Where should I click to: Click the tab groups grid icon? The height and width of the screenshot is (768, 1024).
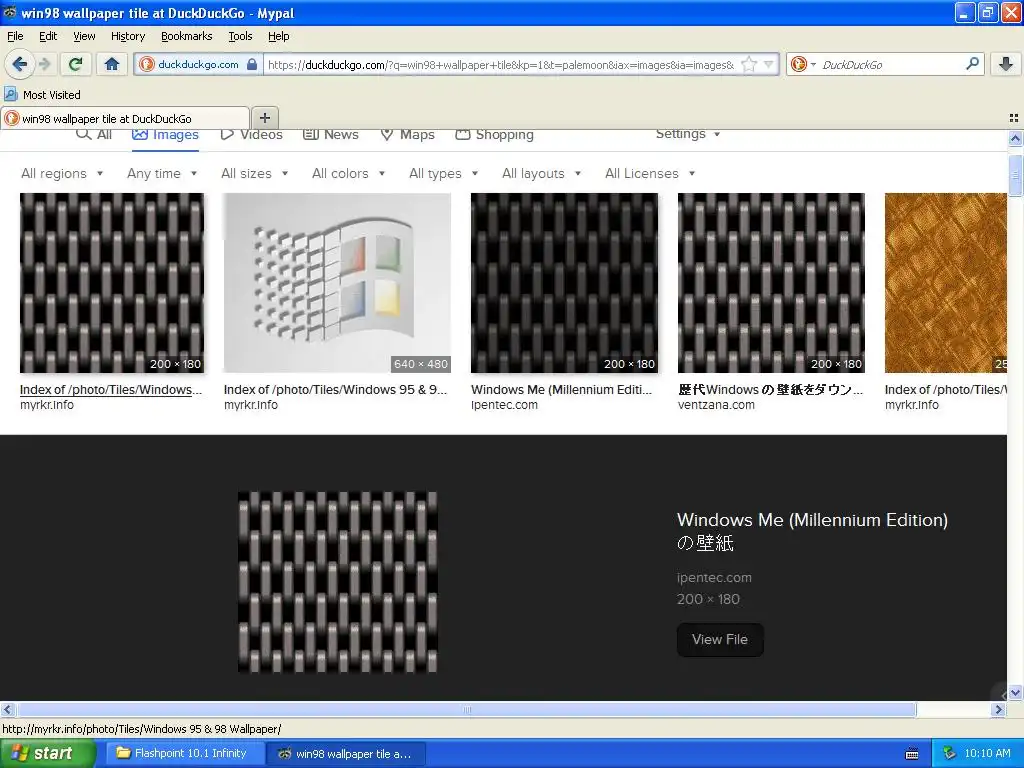point(1014,118)
